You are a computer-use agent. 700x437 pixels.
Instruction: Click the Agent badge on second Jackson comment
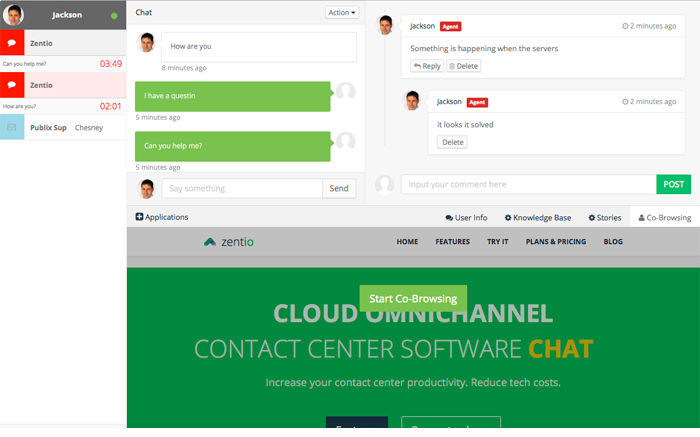click(477, 102)
